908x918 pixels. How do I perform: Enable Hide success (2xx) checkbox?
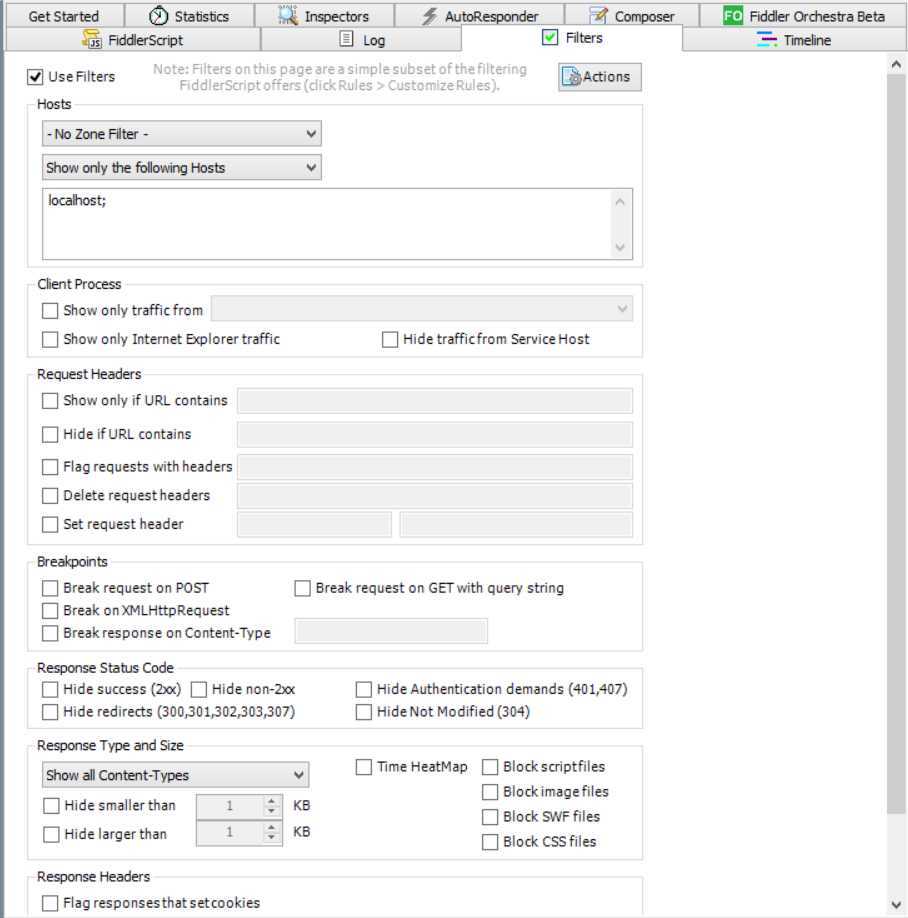pyautogui.click(x=50, y=689)
